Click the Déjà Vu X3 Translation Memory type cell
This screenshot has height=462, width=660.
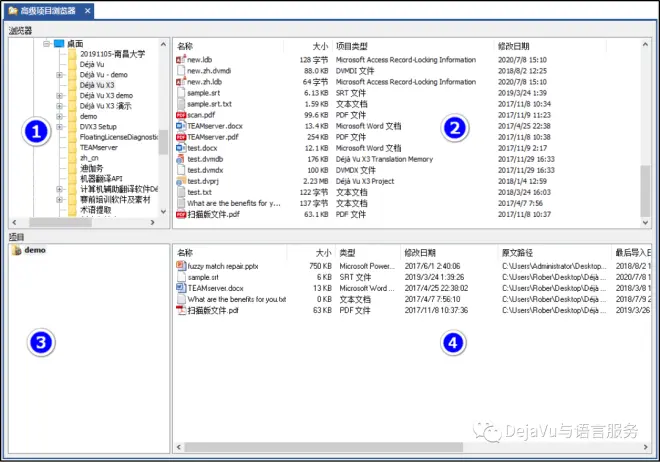tap(384, 159)
